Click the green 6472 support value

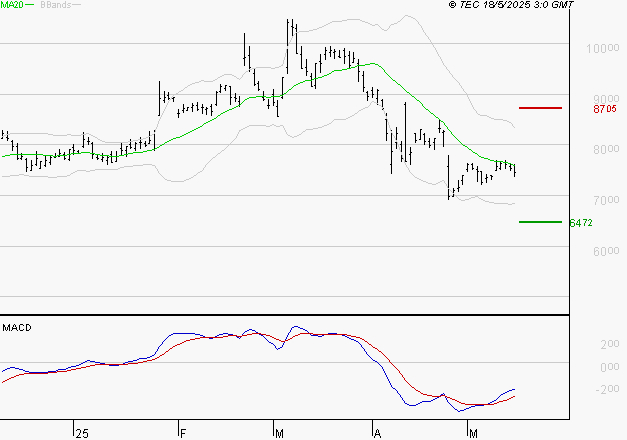pos(581,223)
